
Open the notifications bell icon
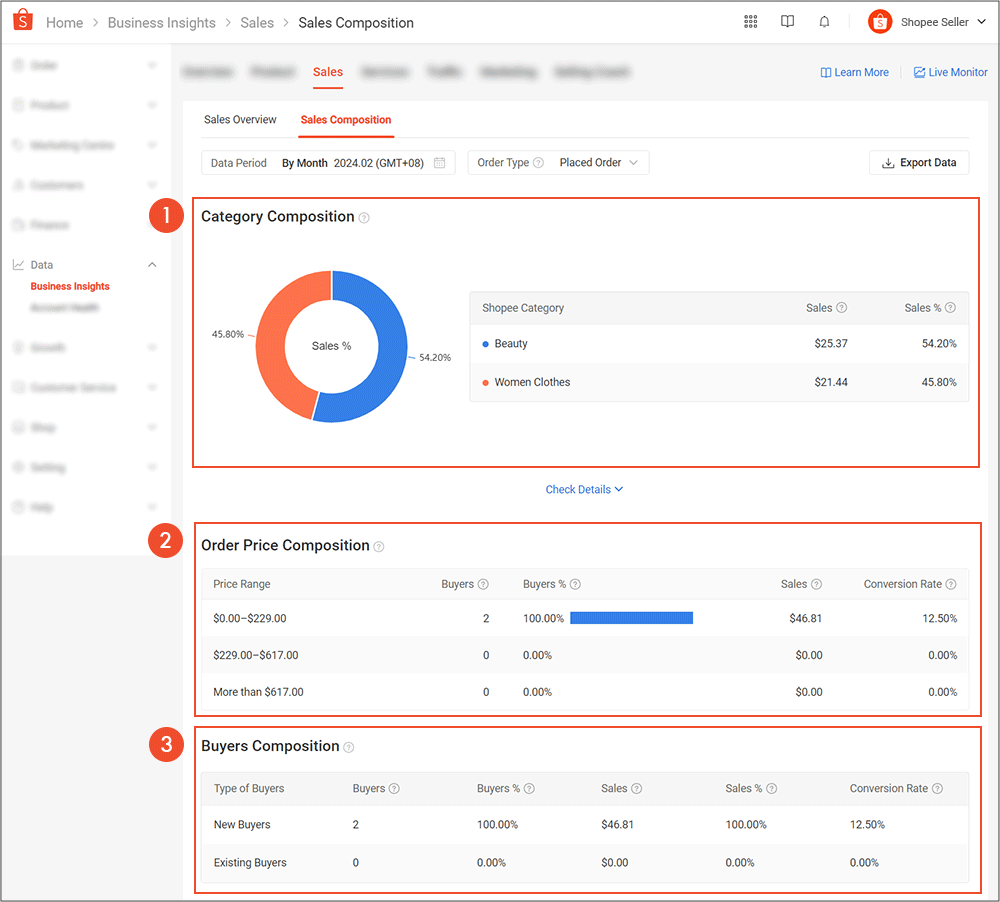824,21
